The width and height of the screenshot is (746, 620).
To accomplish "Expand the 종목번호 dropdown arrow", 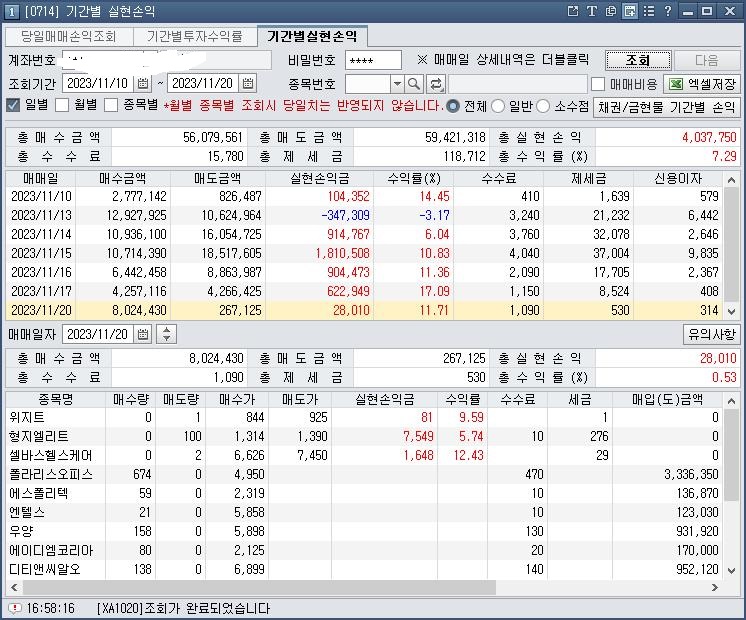I will [x=397, y=84].
